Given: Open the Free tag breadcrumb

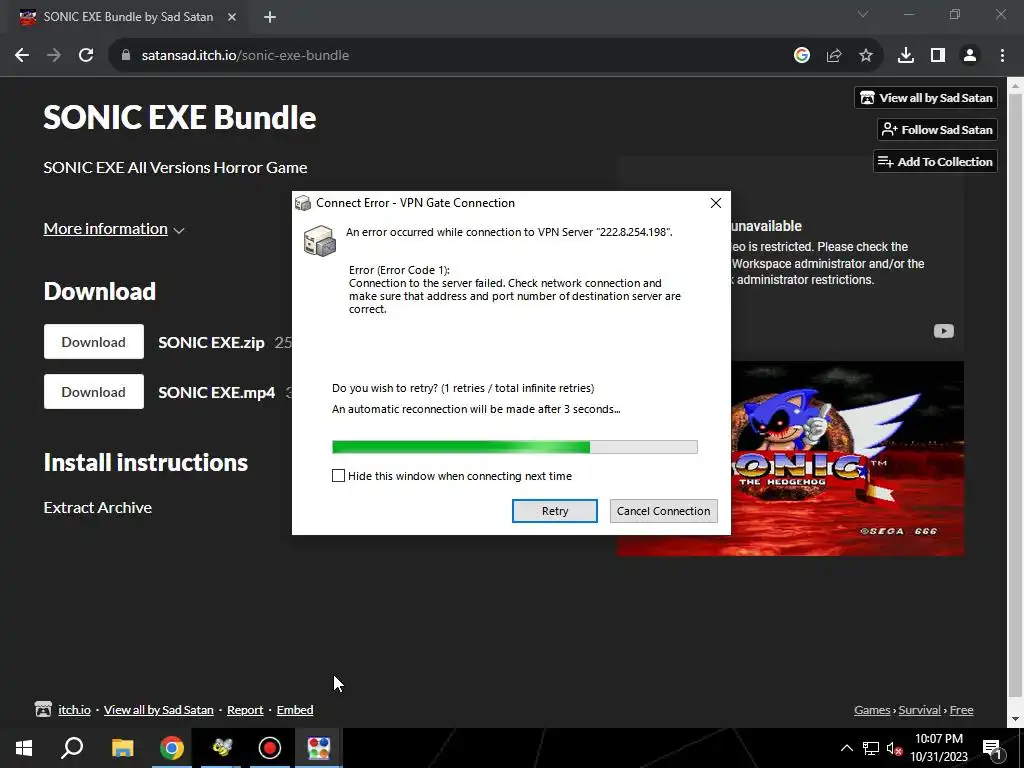Looking at the screenshot, I should tap(961, 710).
